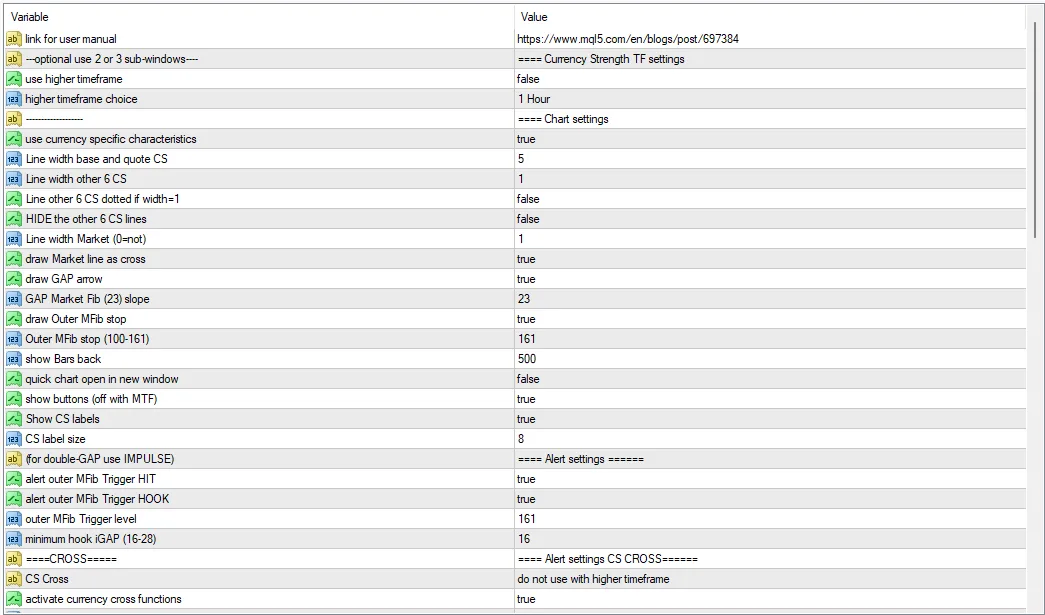Open the 'use currency specific characteristics' value dropdown

click(x=526, y=139)
